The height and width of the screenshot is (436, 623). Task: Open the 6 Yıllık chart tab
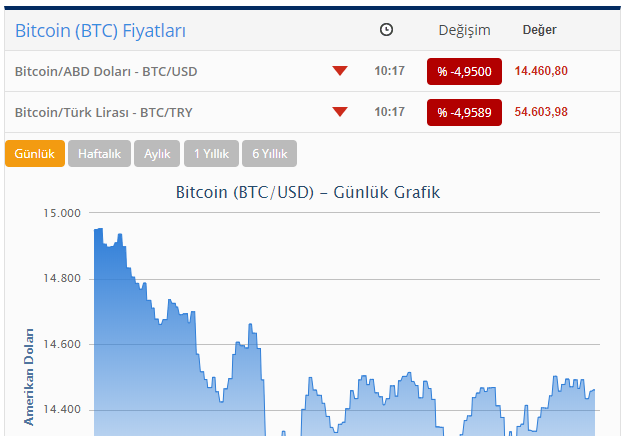coord(269,153)
